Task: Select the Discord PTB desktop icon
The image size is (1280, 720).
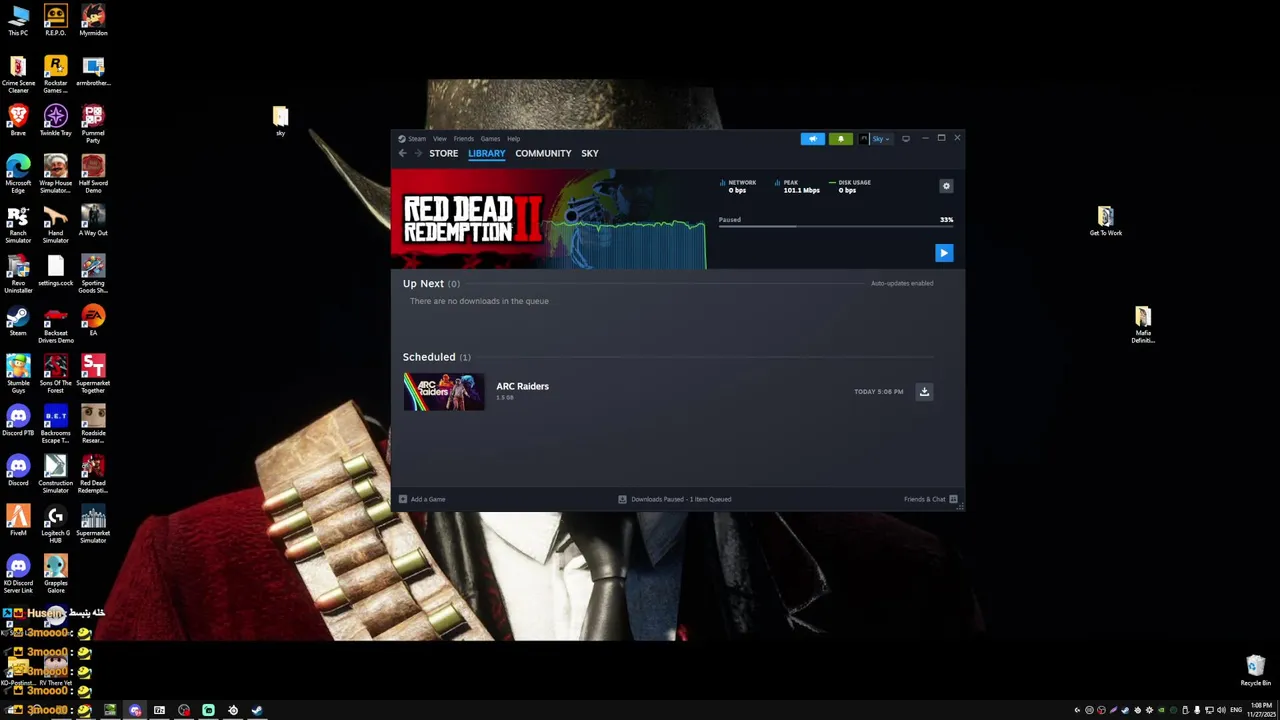Action: pyautogui.click(x=18, y=420)
